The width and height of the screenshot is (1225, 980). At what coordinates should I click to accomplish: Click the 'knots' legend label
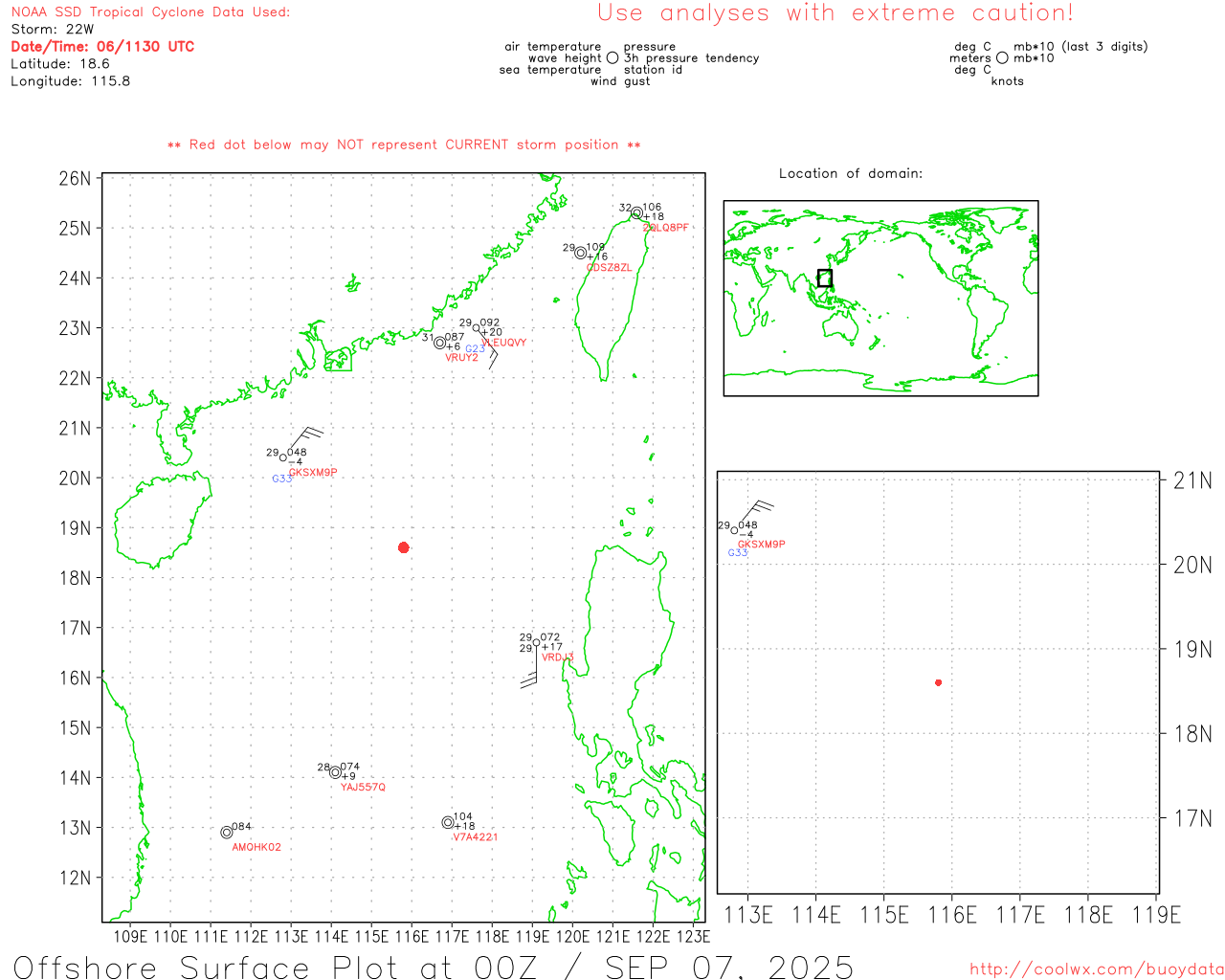pos(1007,81)
